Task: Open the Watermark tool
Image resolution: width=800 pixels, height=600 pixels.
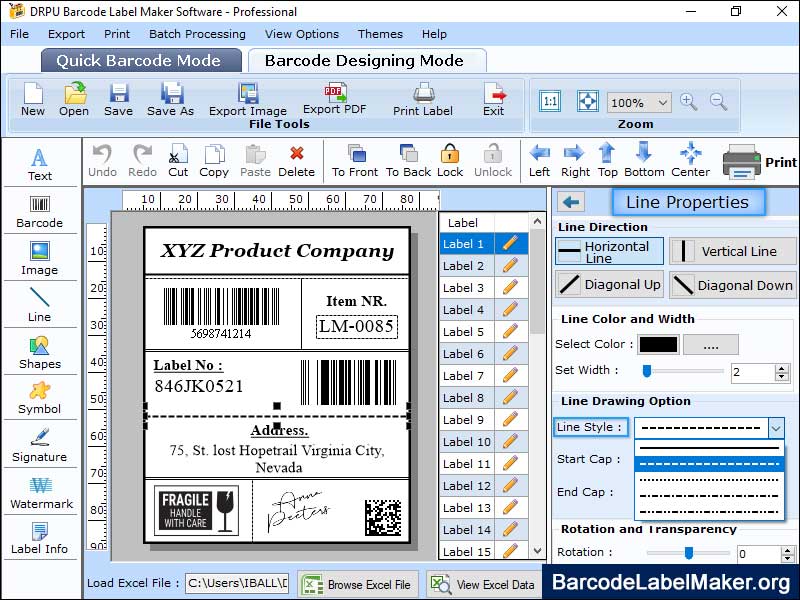Action: point(41,492)
